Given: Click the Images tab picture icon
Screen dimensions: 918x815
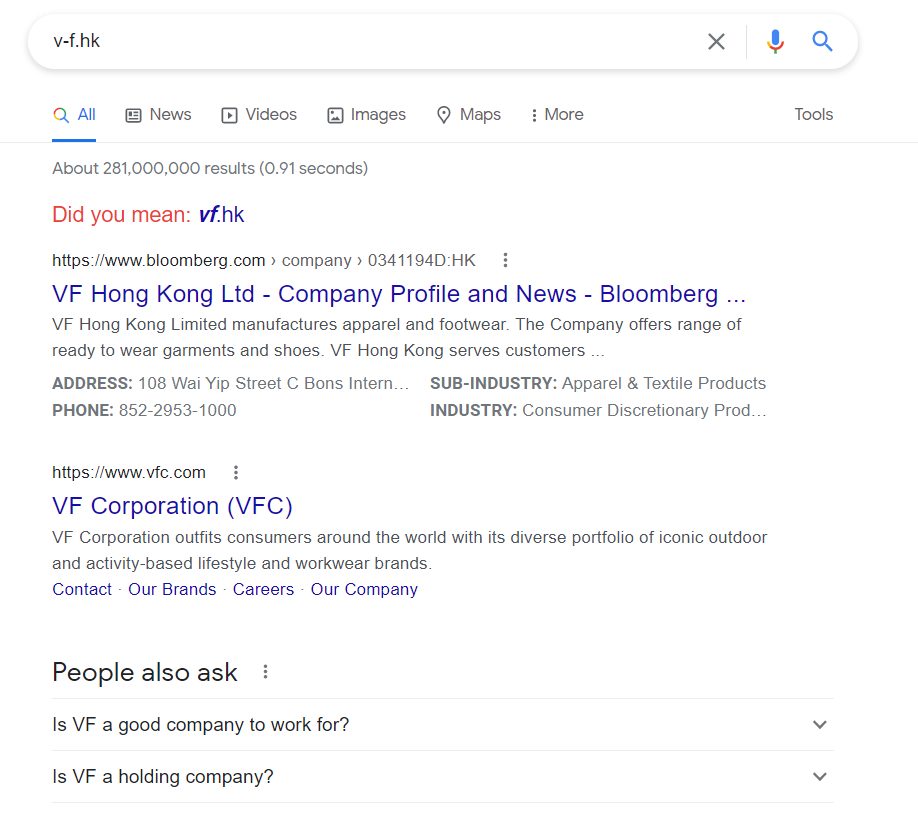Looking at the screenshot, I should (x=335, y=115).
